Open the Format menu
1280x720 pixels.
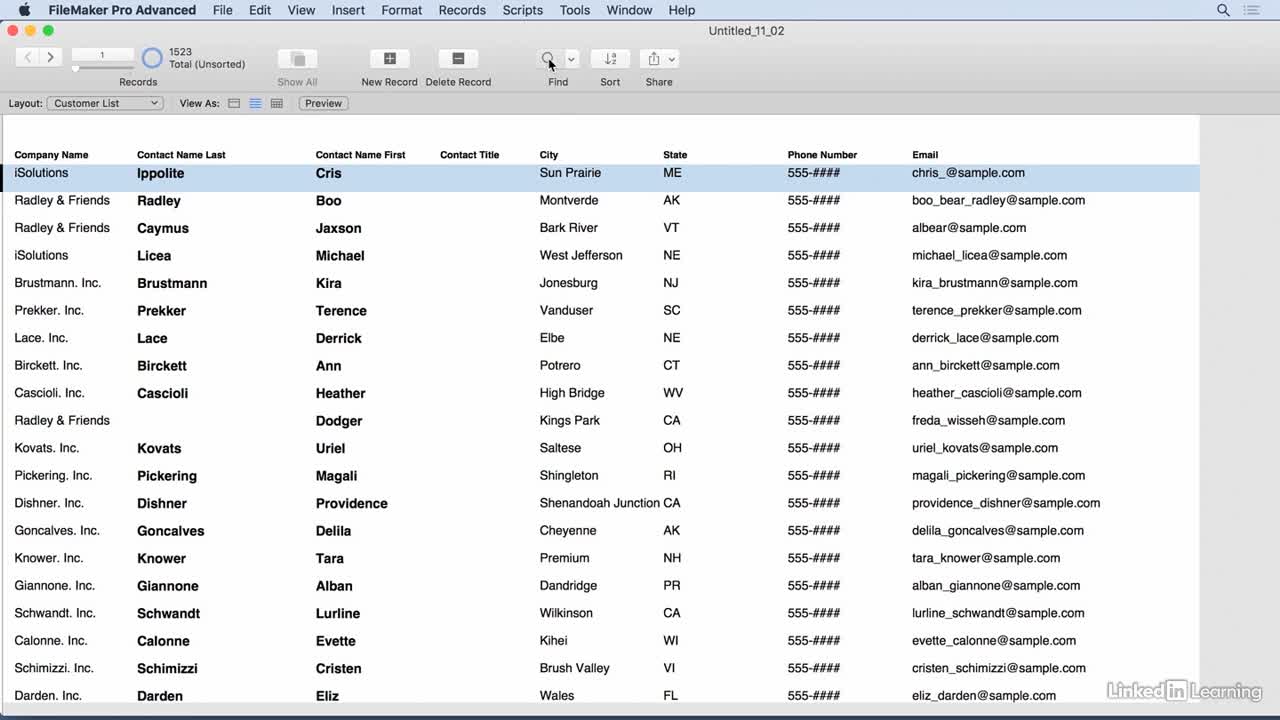point(402,10)
